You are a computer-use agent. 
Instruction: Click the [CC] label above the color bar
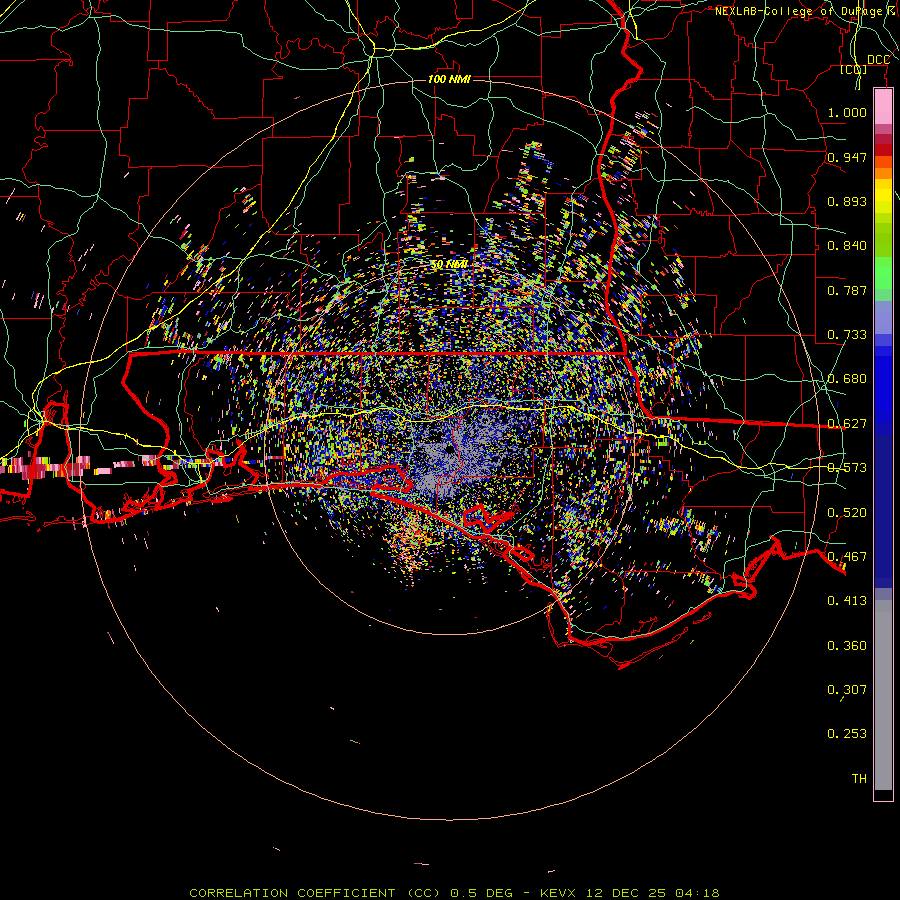coord(853,69)
